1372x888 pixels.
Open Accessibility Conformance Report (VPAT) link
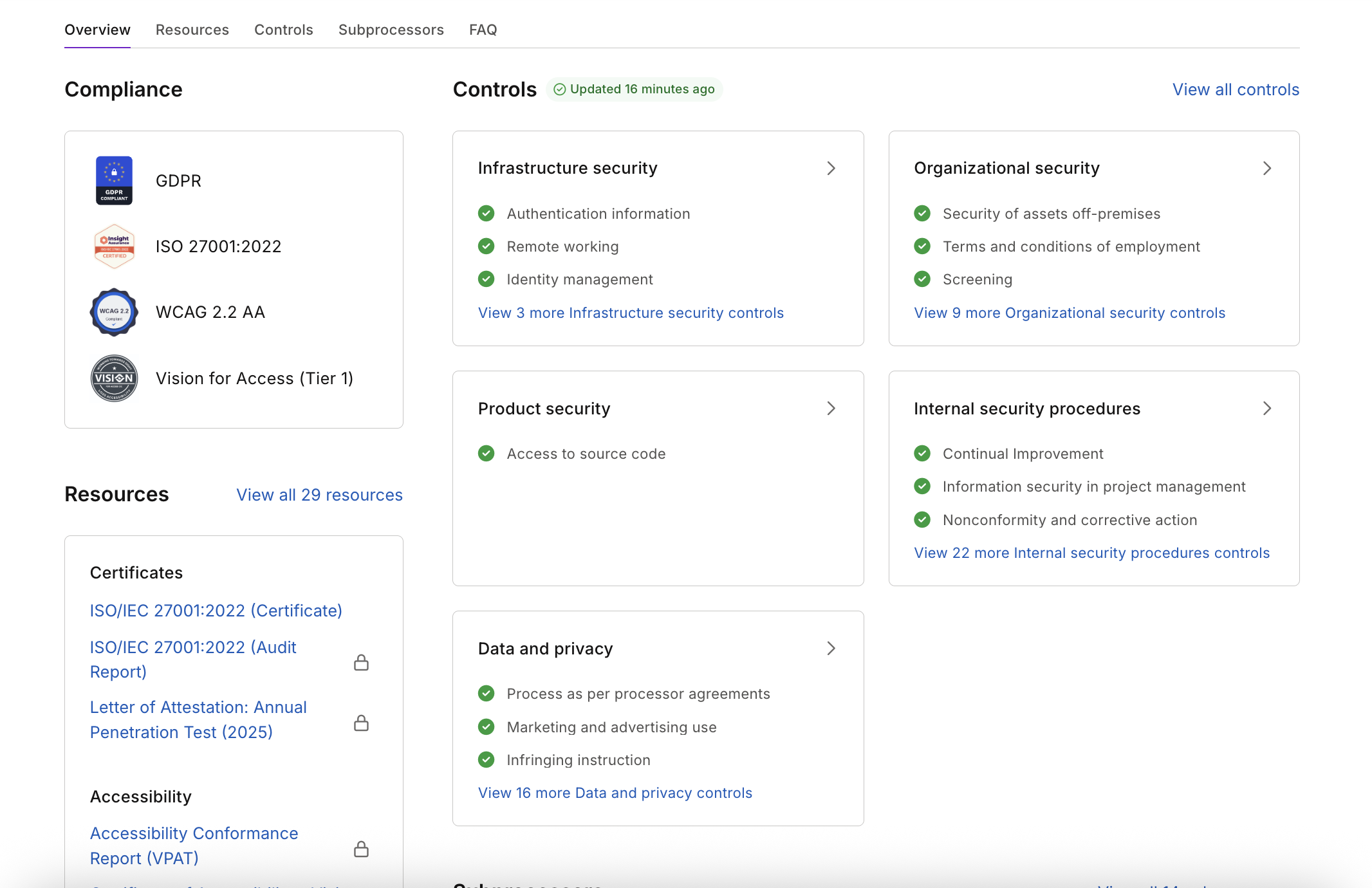click(x=194, y=846)
